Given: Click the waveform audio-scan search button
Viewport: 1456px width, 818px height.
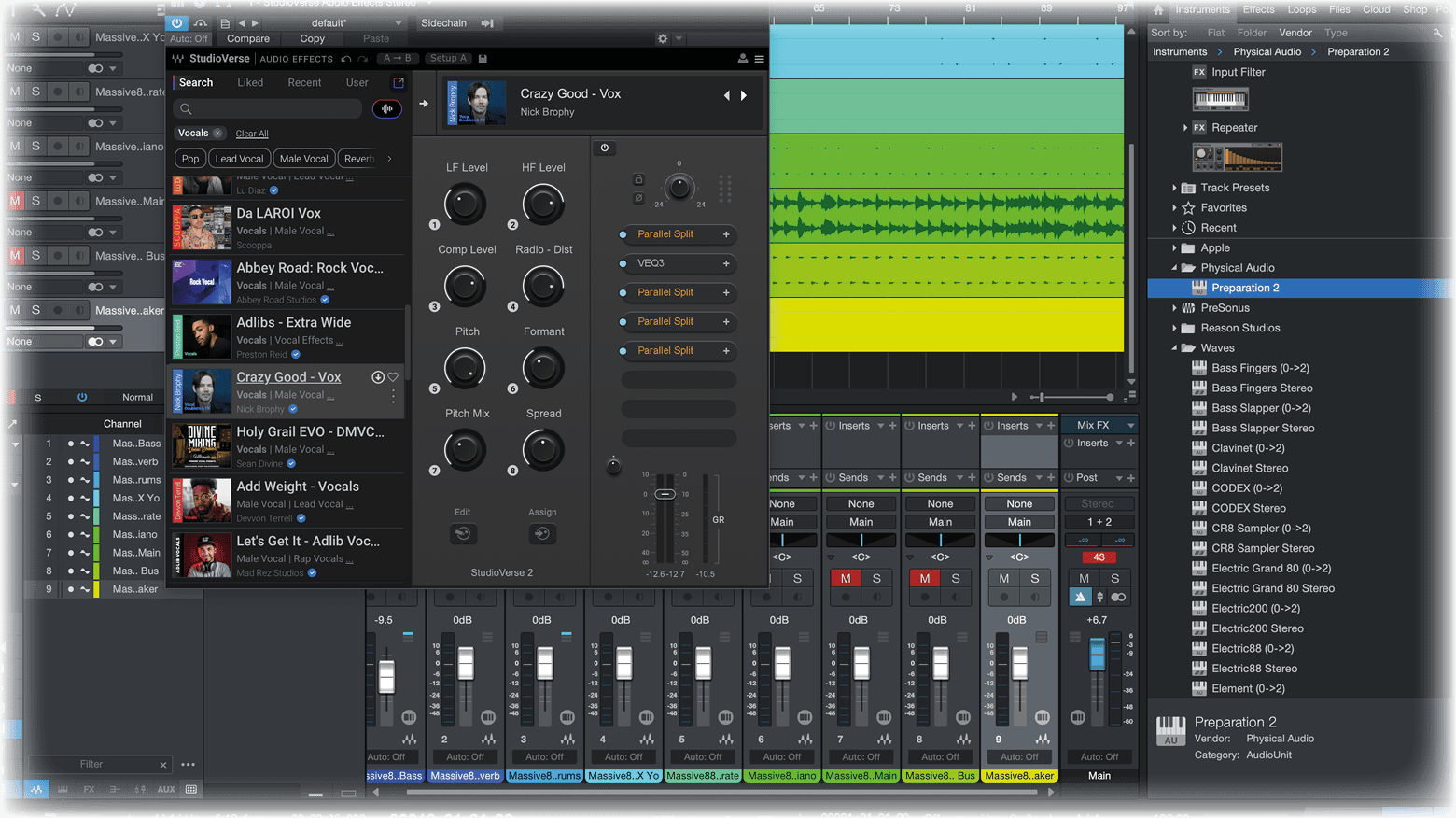Looking at the screenshot, I should pyautogui.click(x=387, y=109).
